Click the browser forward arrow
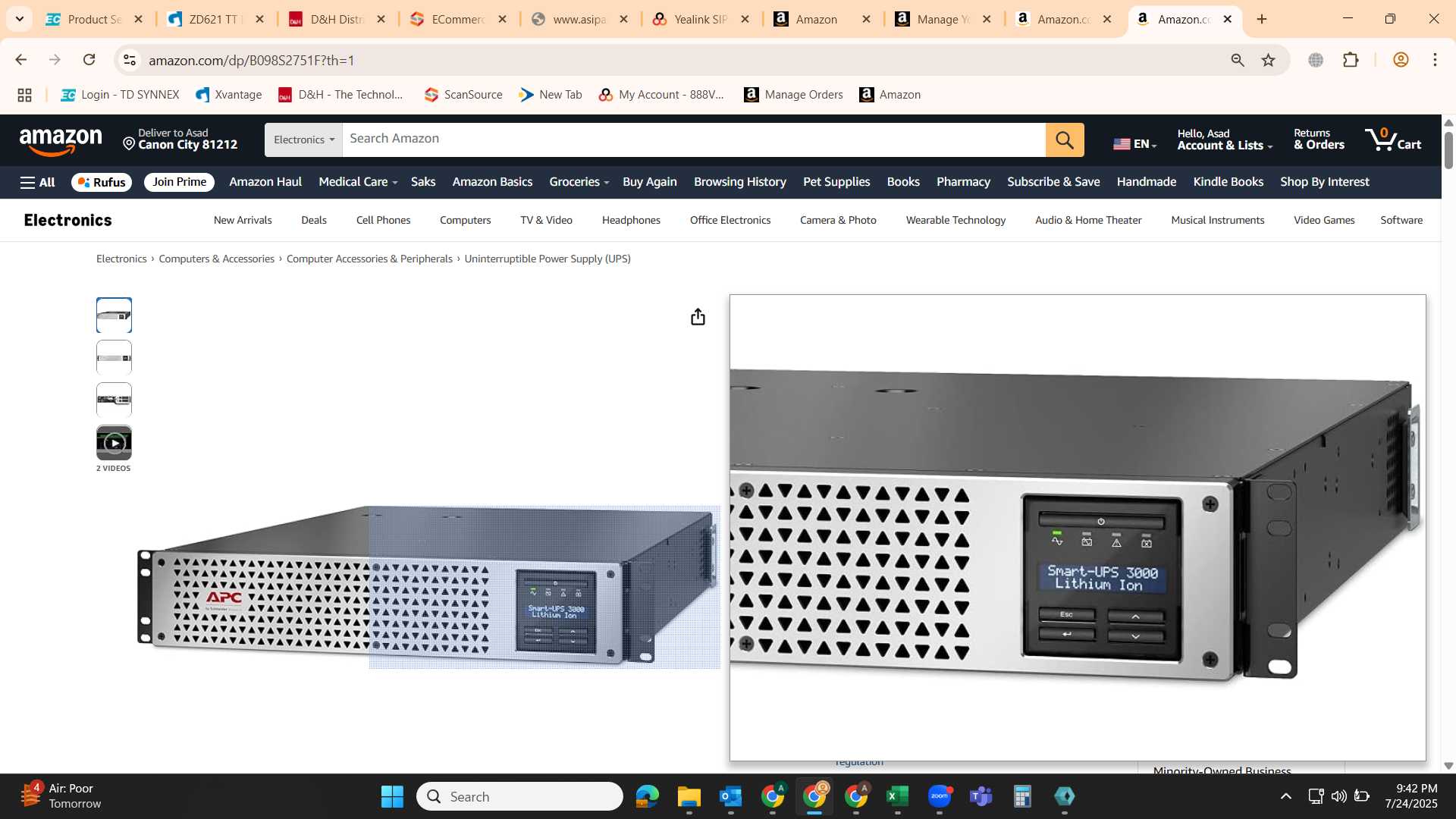Screen dimensions: 1456x819 (x=55, y=60)
